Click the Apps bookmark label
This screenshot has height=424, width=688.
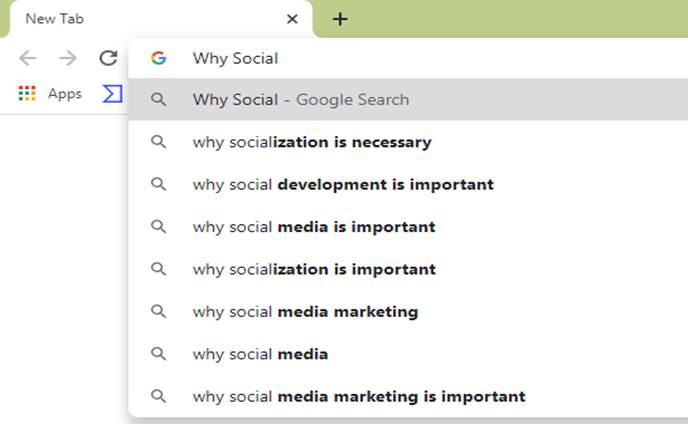click(65, 94)
